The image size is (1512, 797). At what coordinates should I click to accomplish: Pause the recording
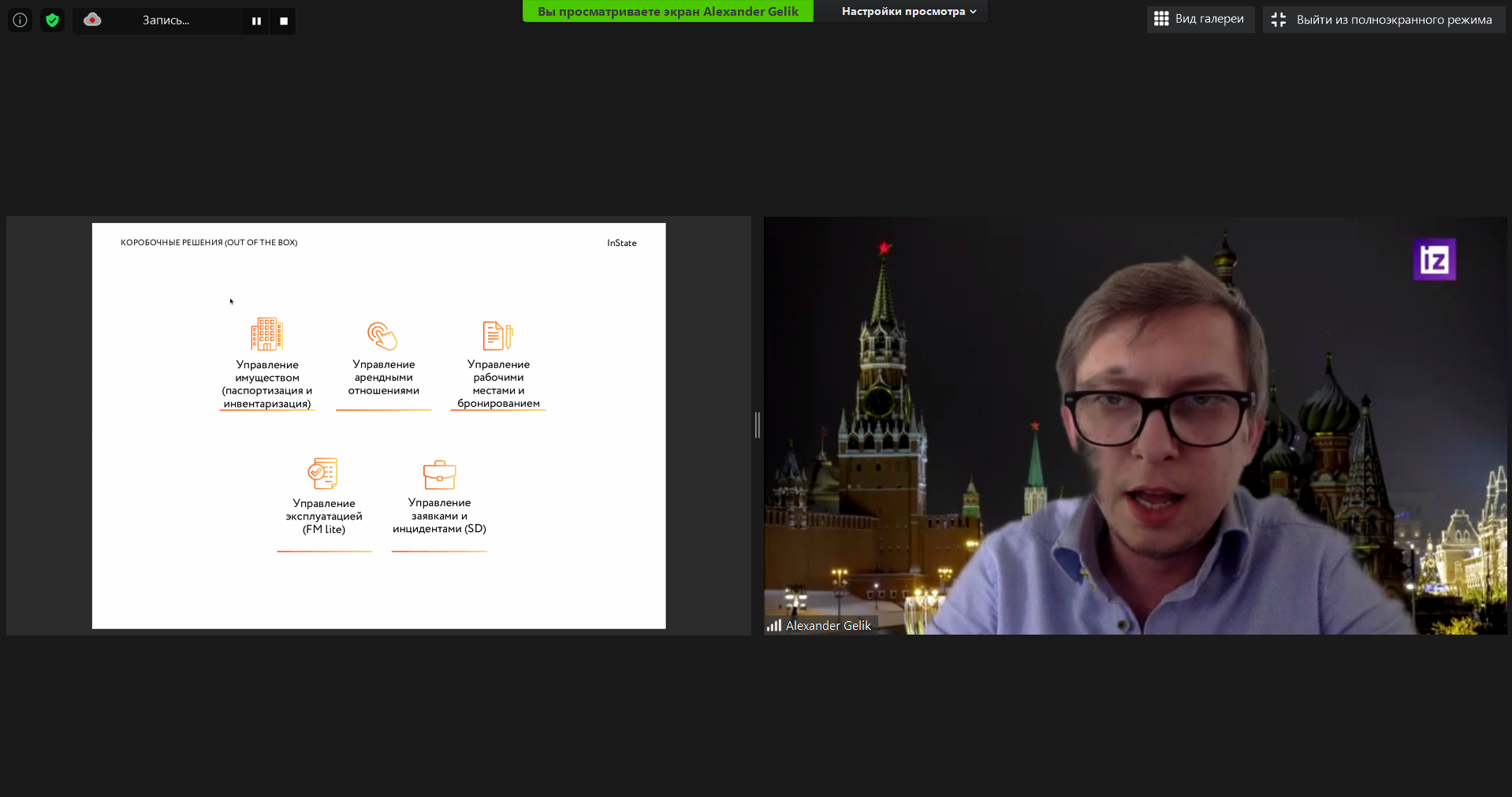(256, 20)
